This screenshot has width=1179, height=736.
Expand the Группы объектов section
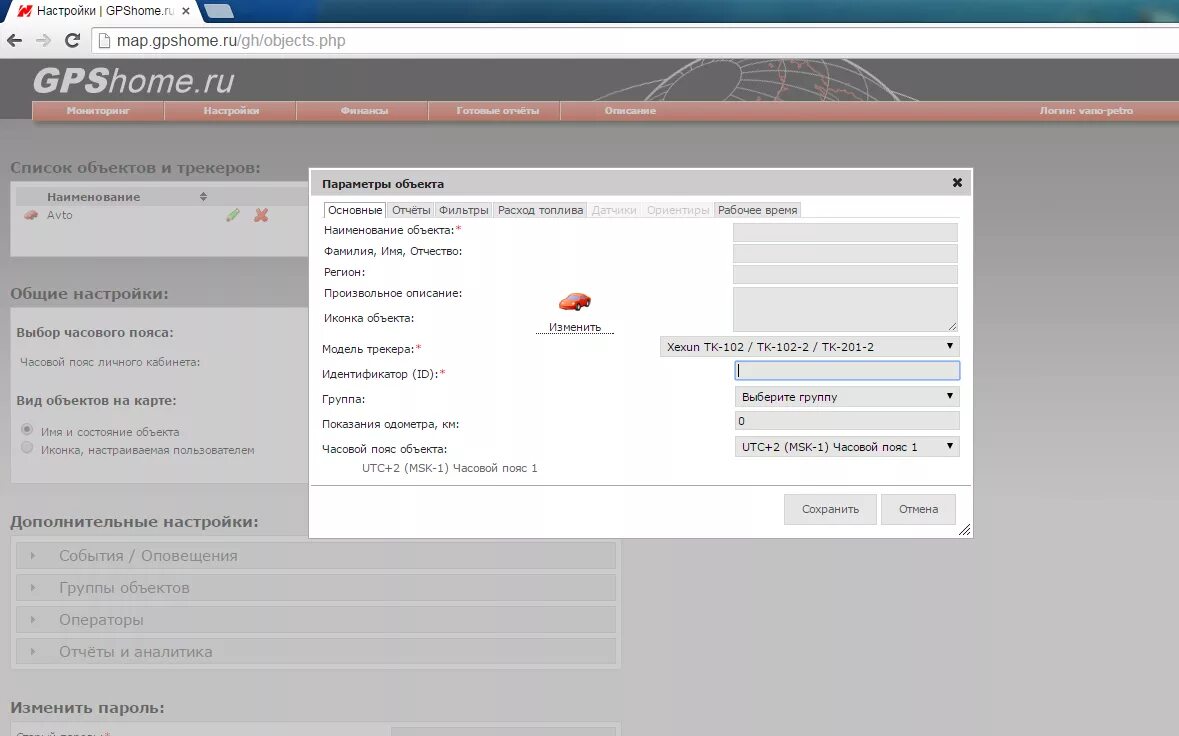tap(316, 588)
